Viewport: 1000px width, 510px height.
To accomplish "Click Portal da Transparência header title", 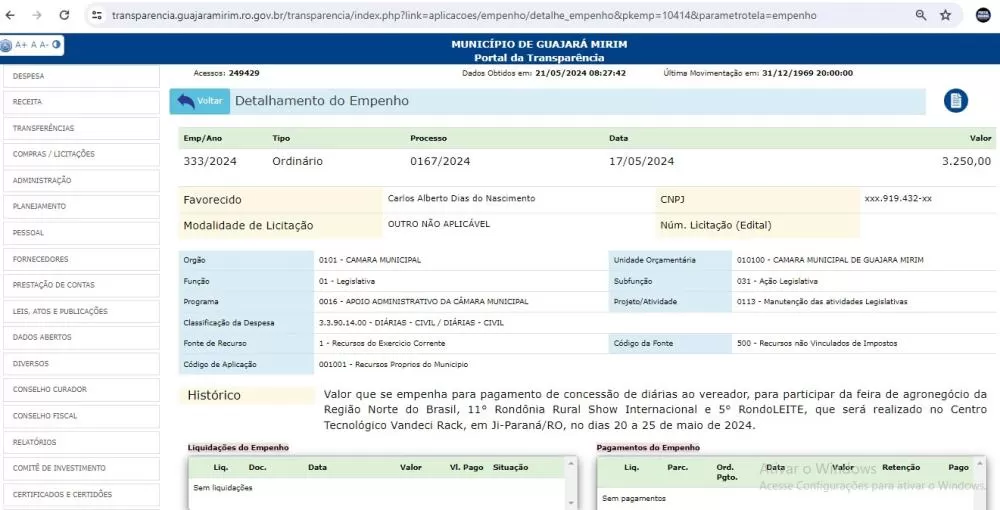I will 539,58.
